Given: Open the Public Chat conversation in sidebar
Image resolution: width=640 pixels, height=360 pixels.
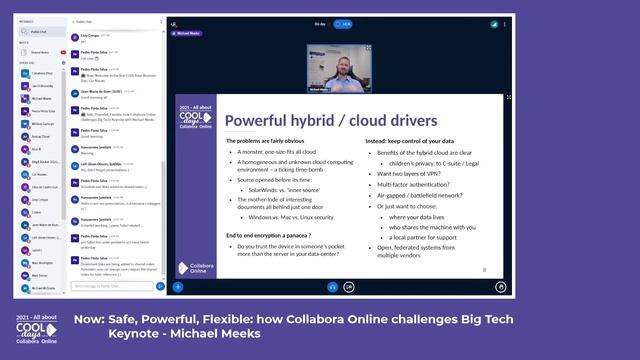Looking at the screenshot, I should click(42, 31).
